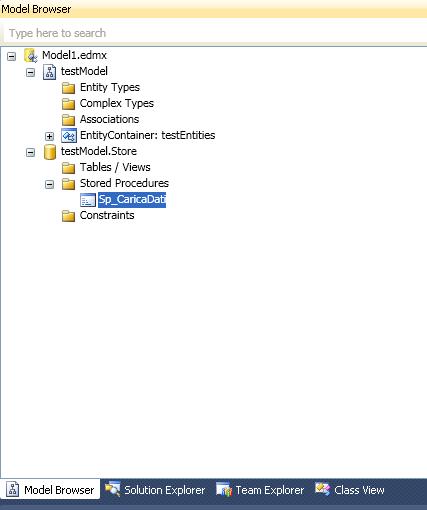Collapse the testModel node
The height and width of the screenshot is (510, 427).
[30, 72]
